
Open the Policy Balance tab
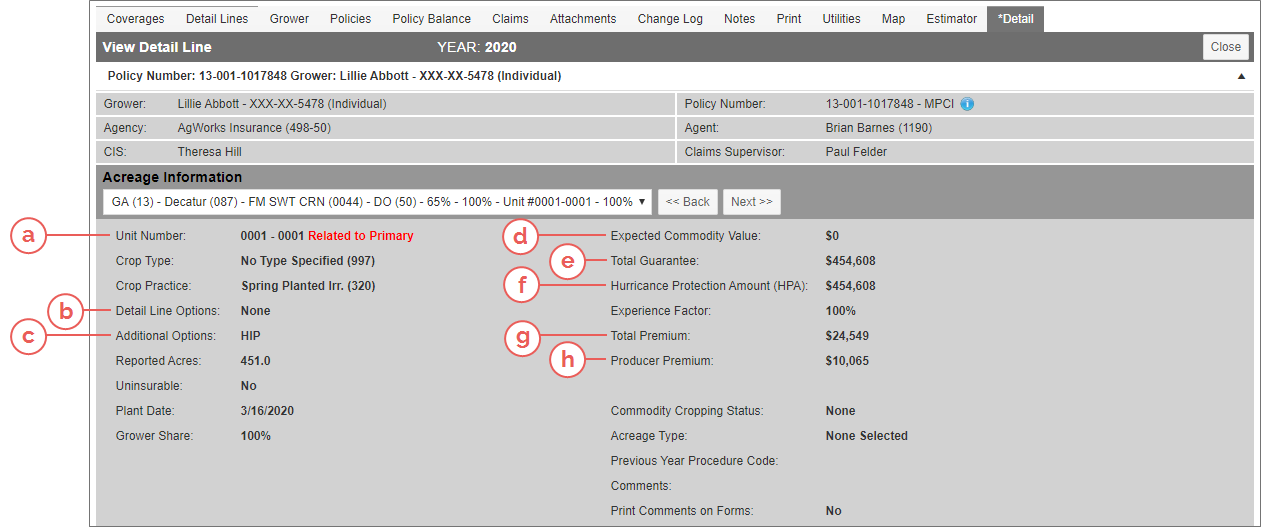tap(431, 19)
